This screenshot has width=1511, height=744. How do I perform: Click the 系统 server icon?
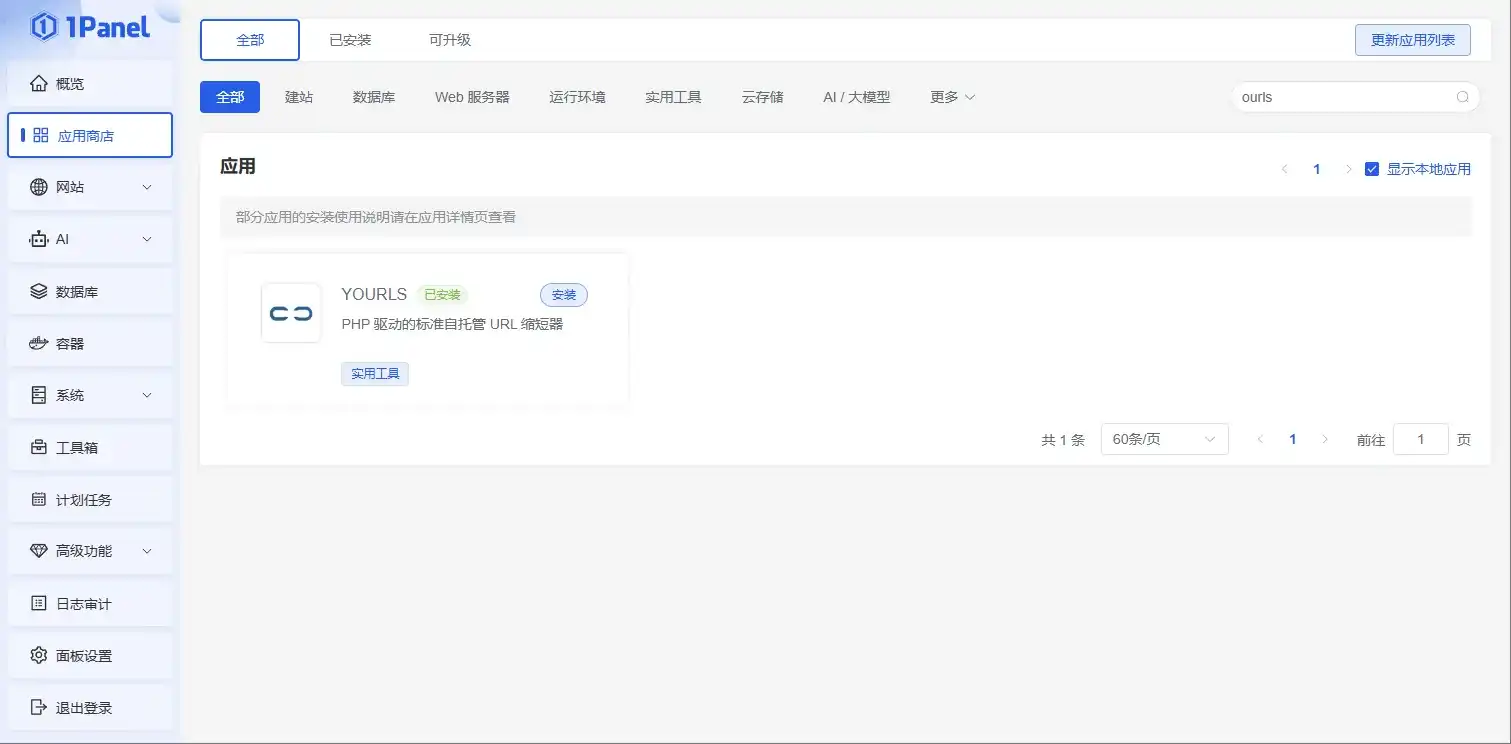(39, 395)
